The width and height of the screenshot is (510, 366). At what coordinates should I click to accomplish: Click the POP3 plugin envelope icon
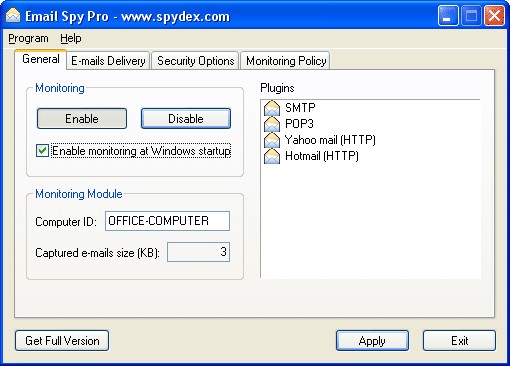[272, 124]
